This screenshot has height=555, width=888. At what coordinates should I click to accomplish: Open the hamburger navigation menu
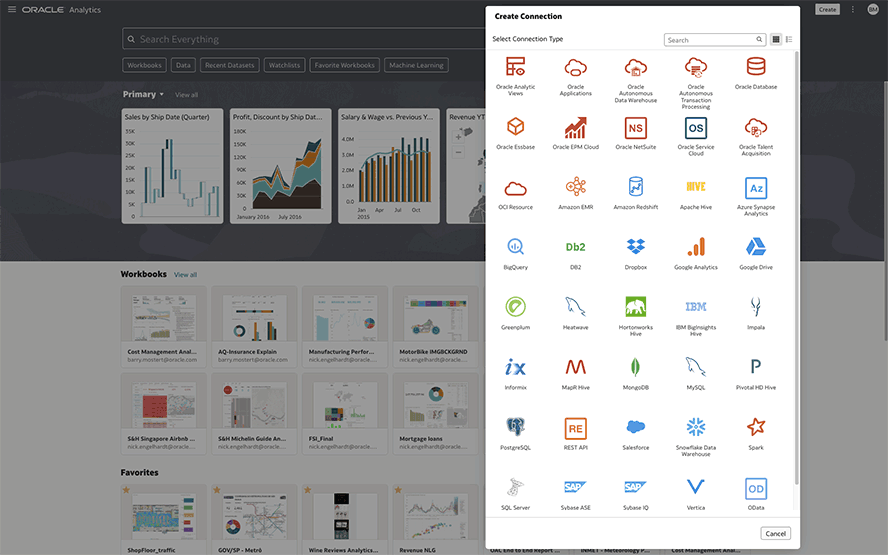(x=11, y=9)
